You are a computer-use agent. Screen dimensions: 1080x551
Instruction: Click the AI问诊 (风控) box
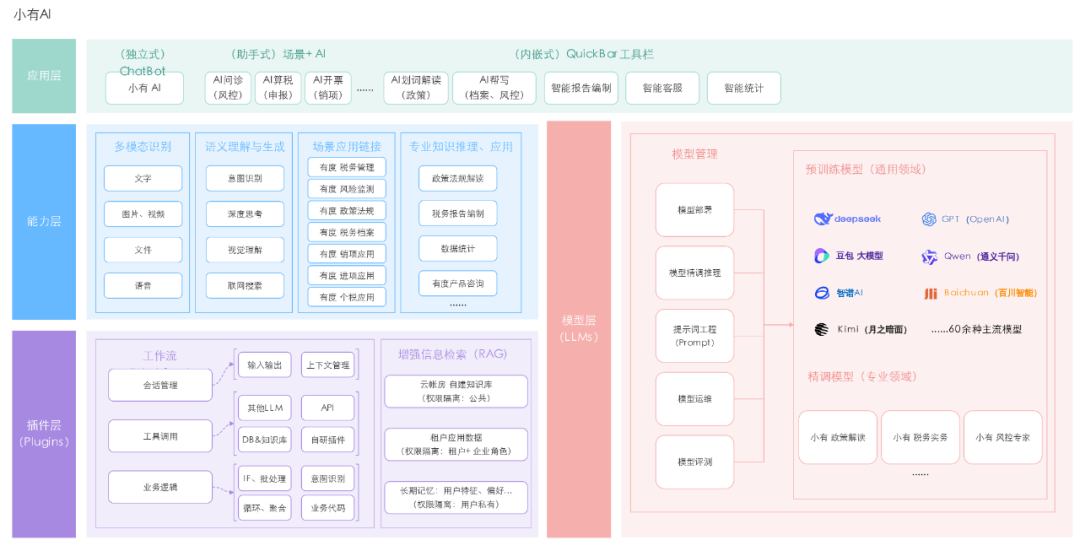(228, 88)
